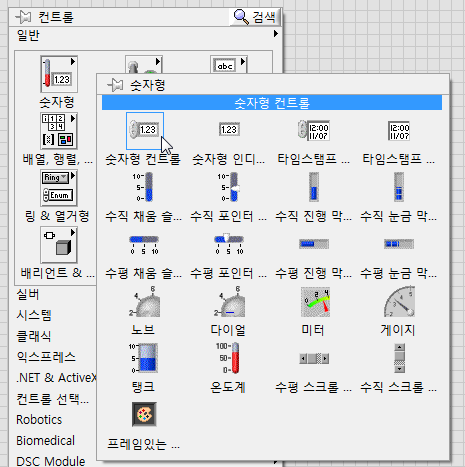This screenshot has height=467, width=465.
Task: Choose the 온도계 thermometer control
Action: (x=228, y=358)
